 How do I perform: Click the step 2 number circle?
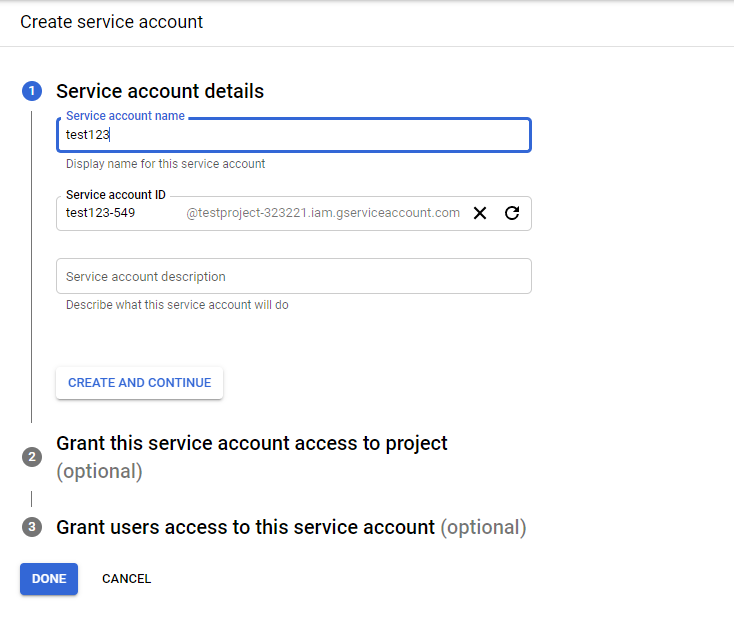coord(31,457)
